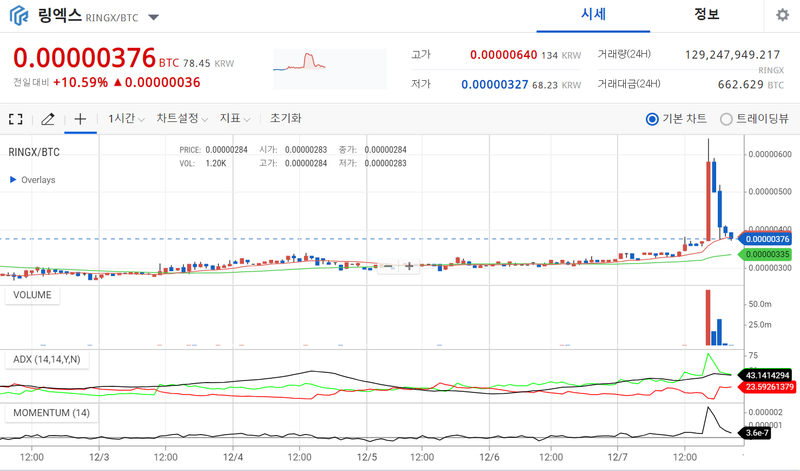The image size is (800, 471).
Task: Click the 3.6e-7 momentum value tag
Action: coord(756,433)
